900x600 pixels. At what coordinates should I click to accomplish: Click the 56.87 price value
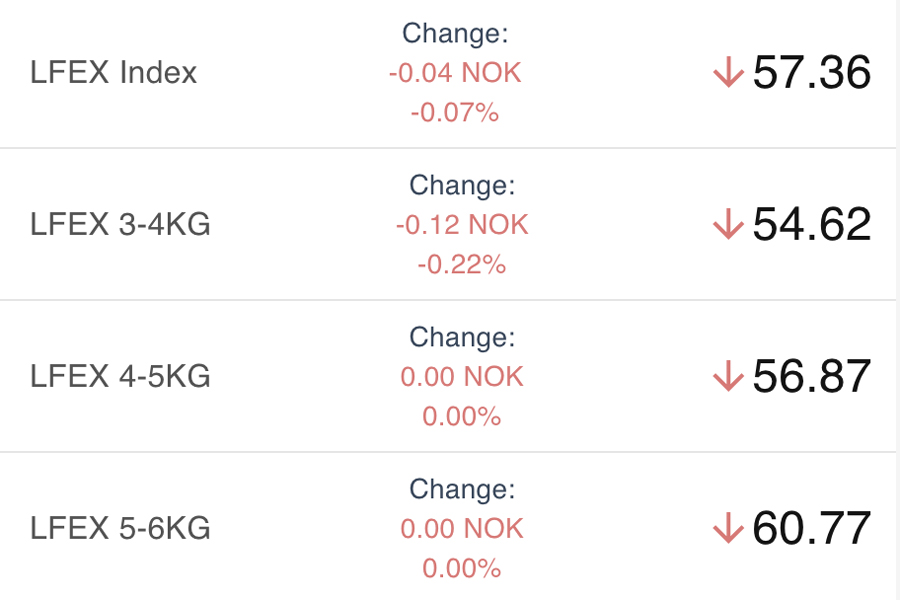[x=811, y=377]
